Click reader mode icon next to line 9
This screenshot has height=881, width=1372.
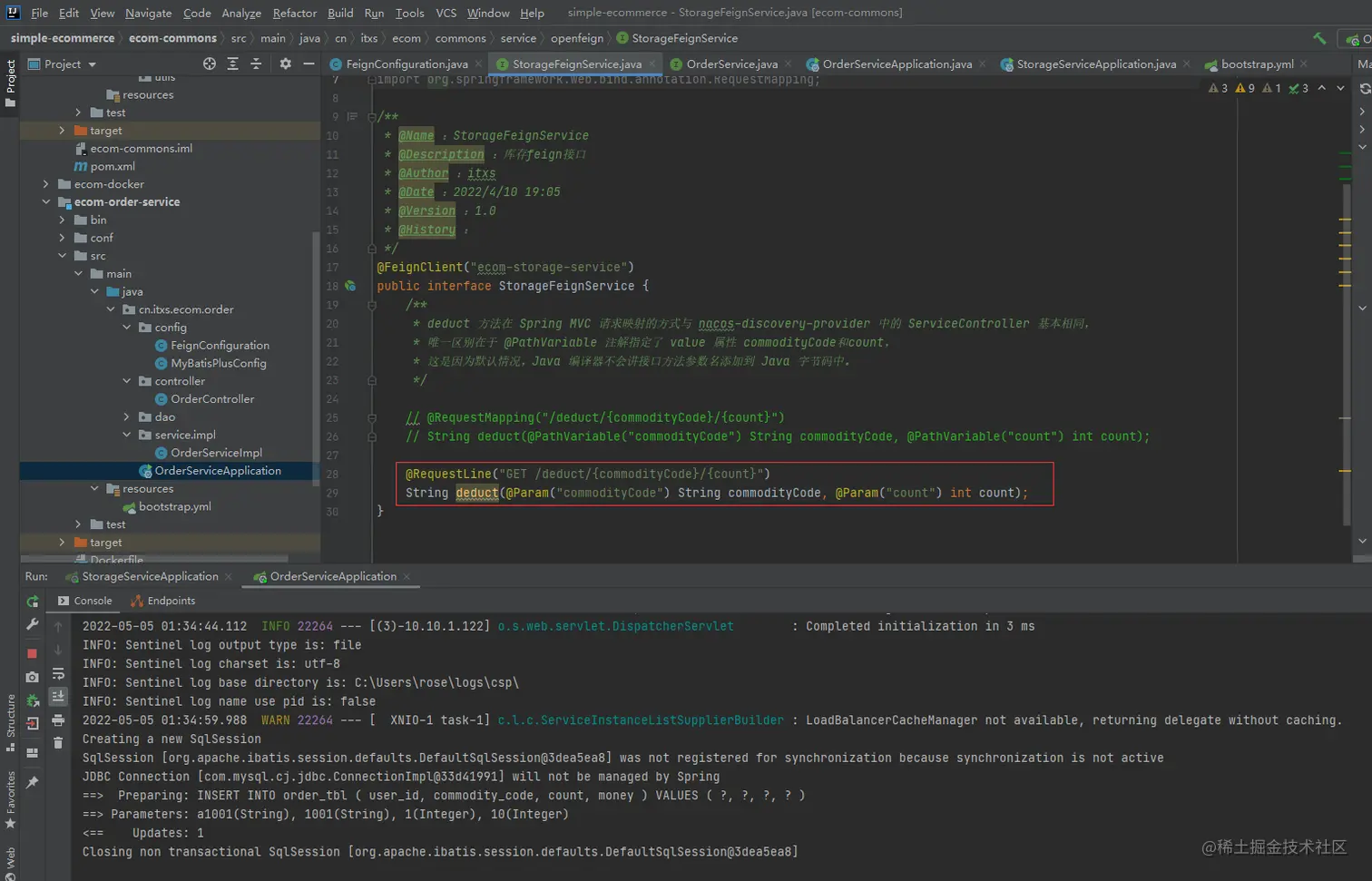[x=352, y=116]
